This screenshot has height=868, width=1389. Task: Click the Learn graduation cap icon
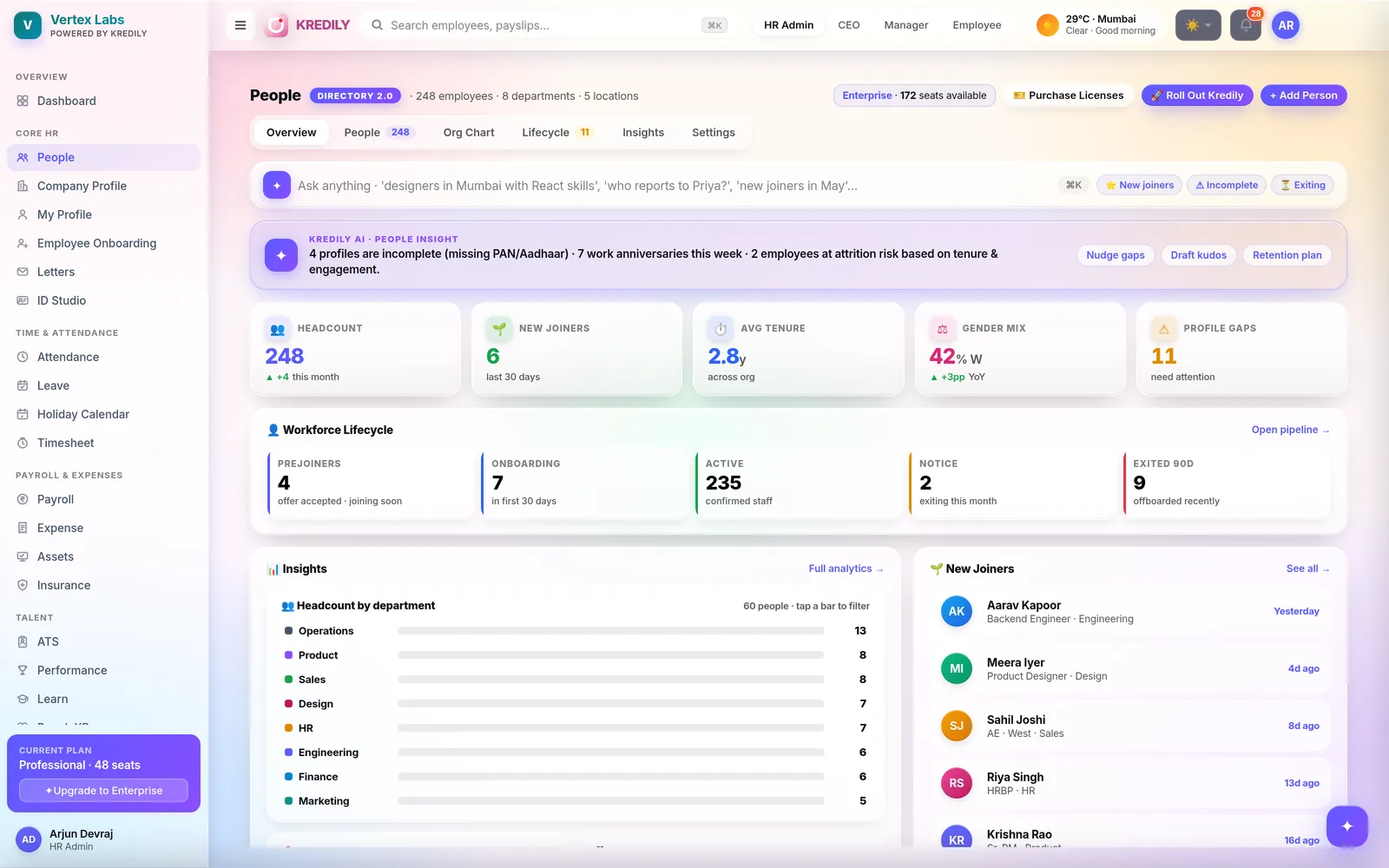[x=23, y=699]
